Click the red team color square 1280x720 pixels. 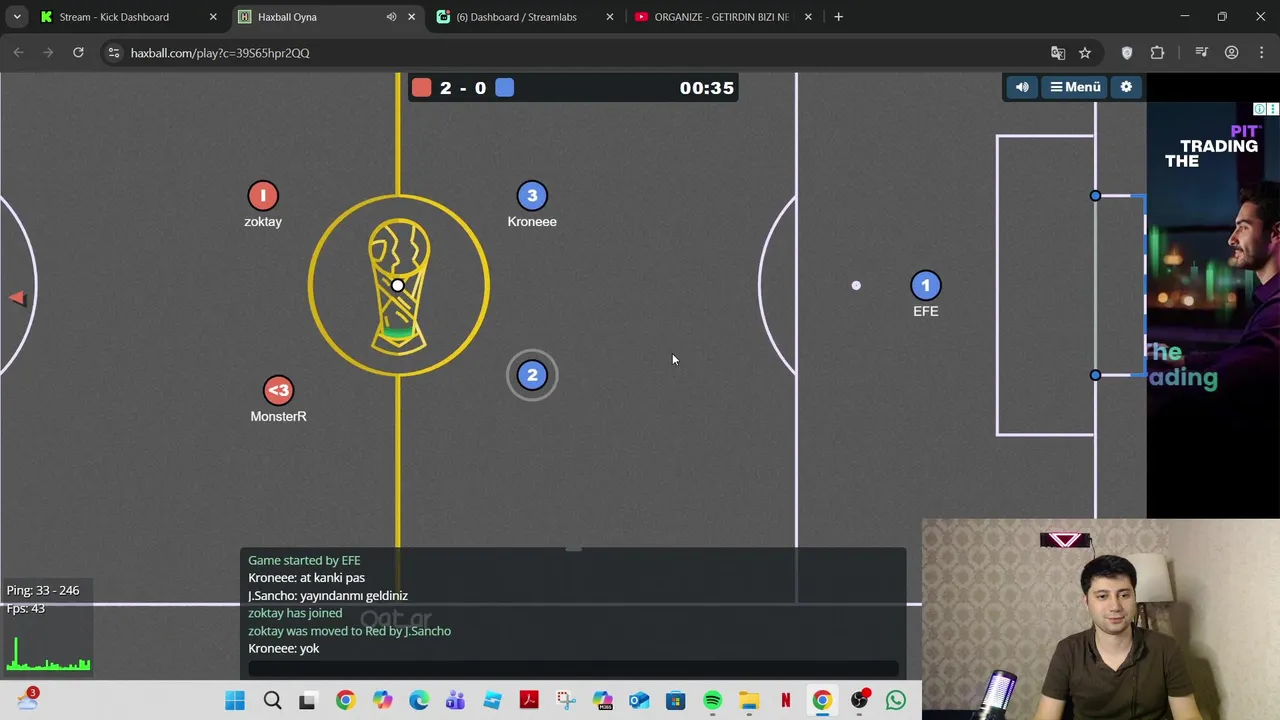click(421, 88)
